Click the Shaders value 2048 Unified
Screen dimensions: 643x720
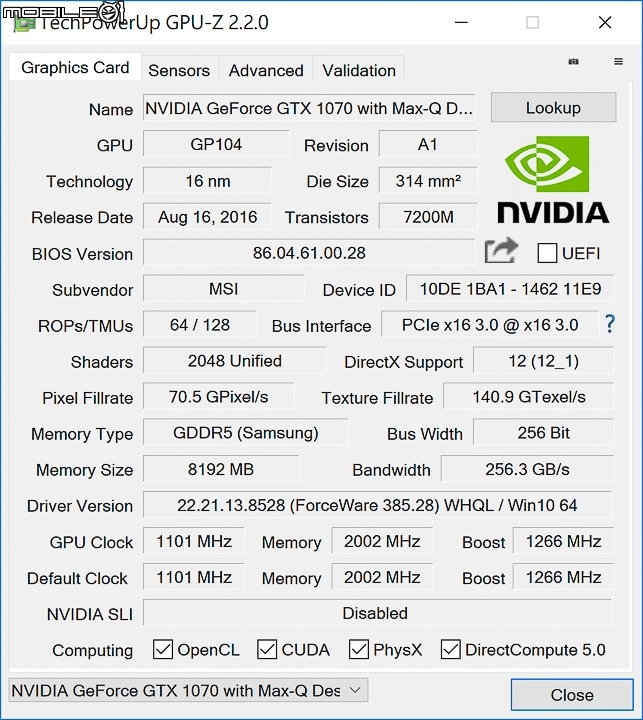[x=235, y=361]
